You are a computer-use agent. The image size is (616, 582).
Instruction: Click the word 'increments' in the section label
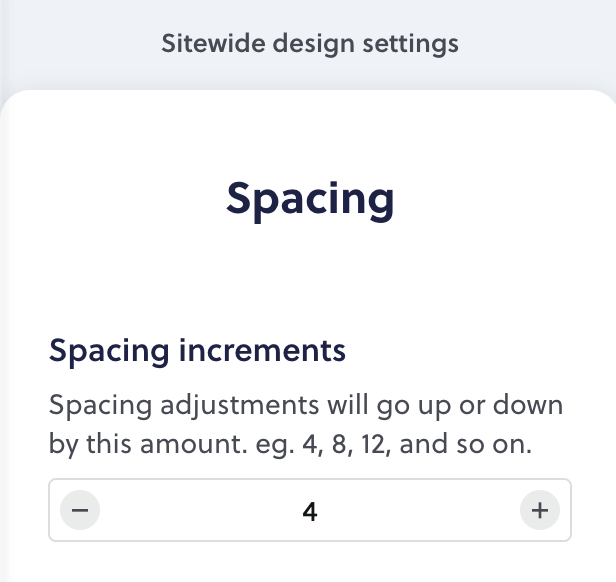[x=262, y=351]
